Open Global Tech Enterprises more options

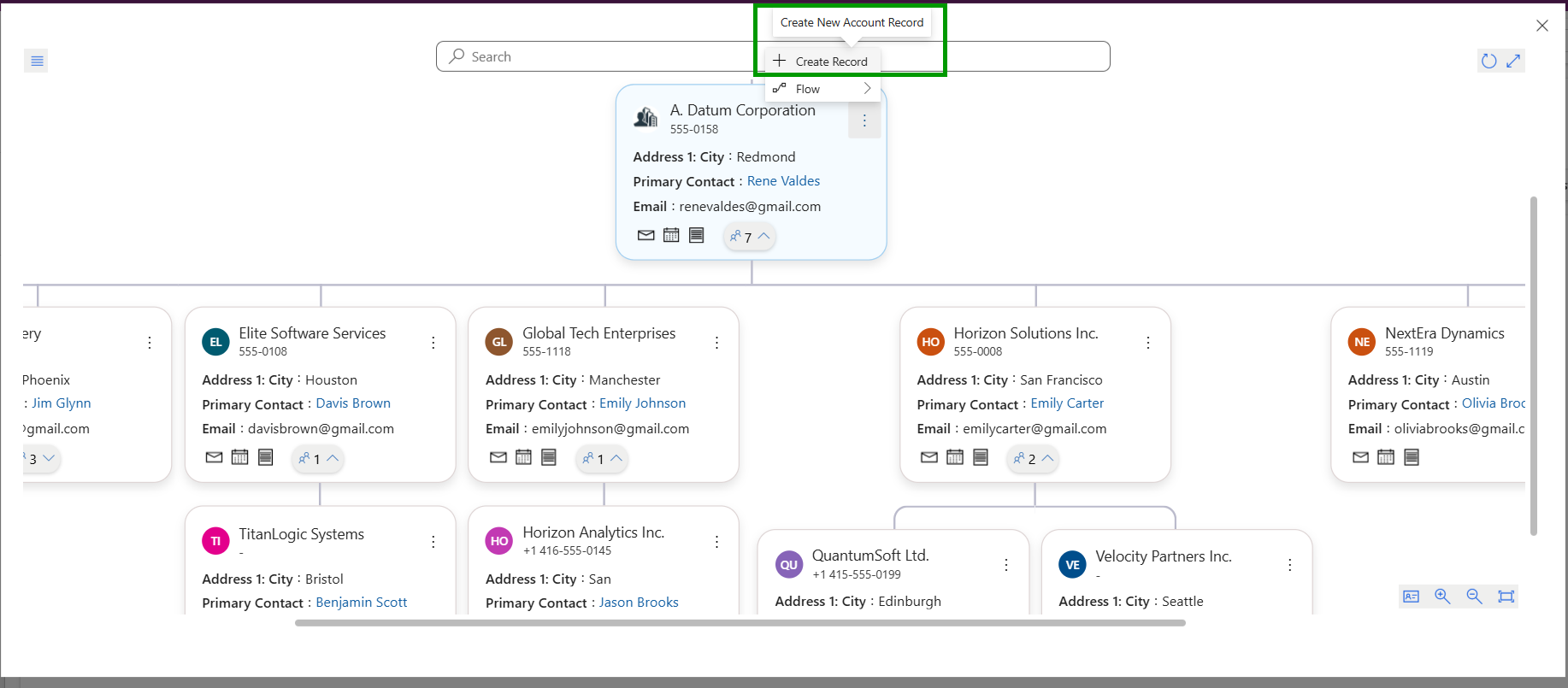click(716, 343)
